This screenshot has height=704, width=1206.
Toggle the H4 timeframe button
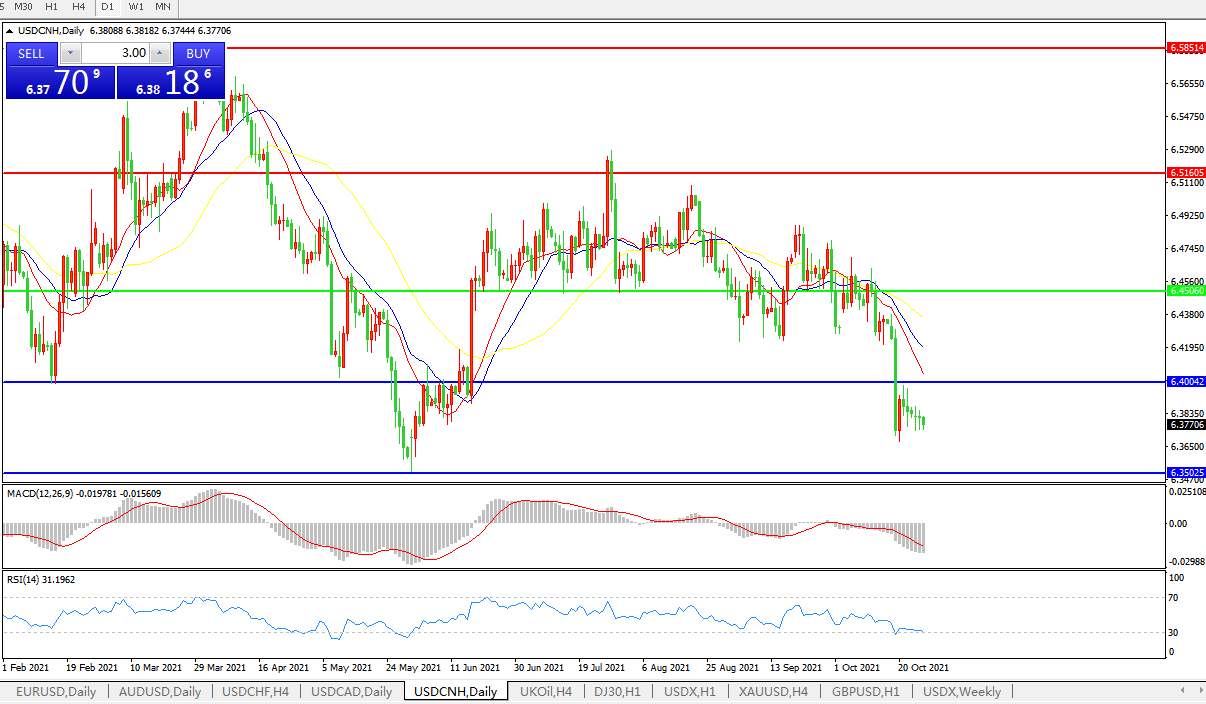78,6
